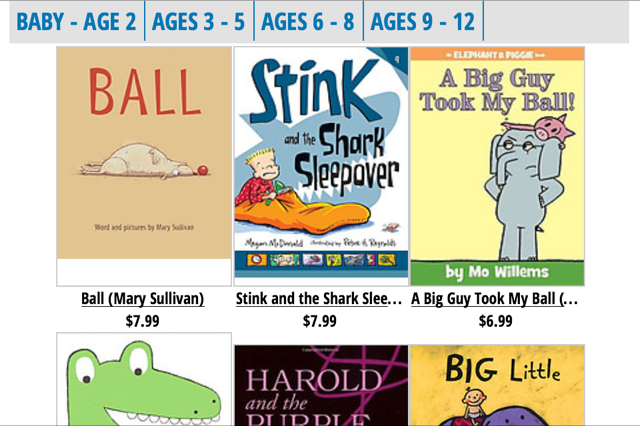Open the Harold and the Purple Crayon cover
The height and width of the screenshot is (426, 640).
coord(321,385)
